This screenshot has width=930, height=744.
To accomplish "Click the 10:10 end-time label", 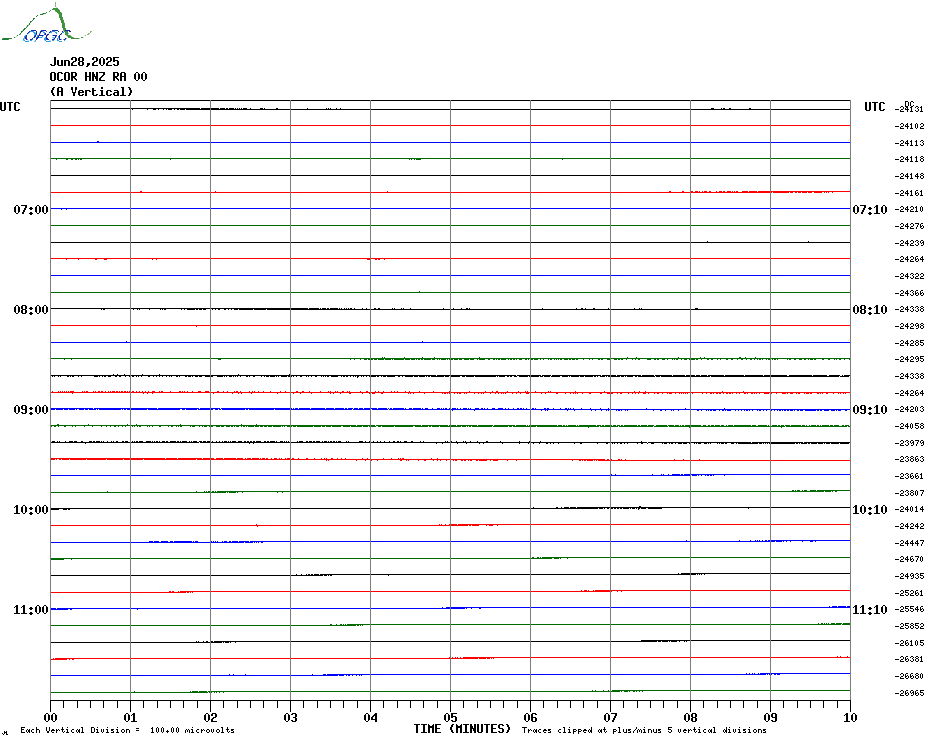I will 870,510.
